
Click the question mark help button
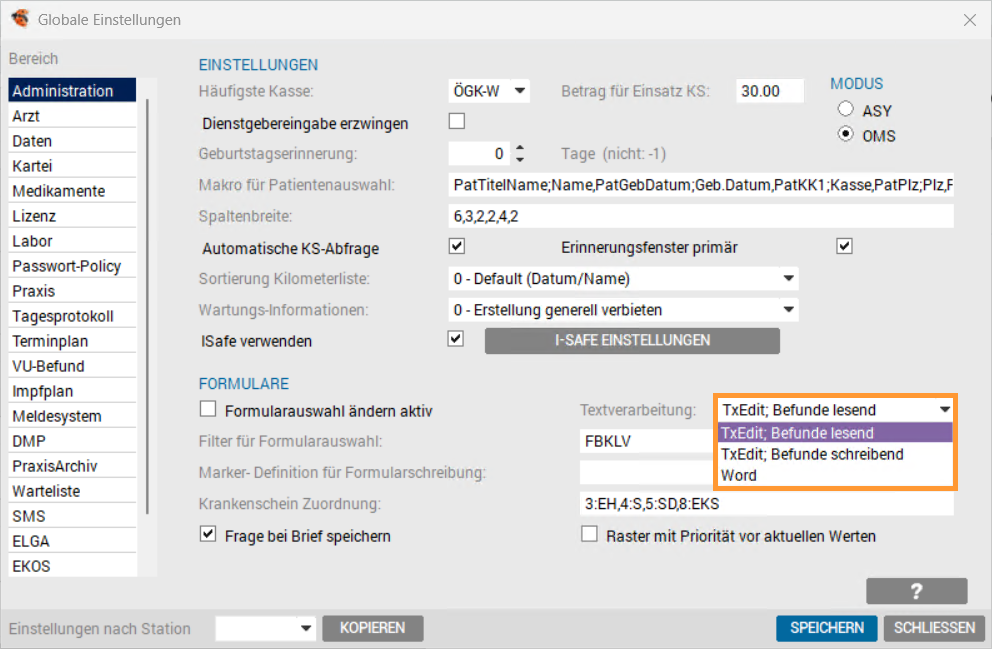click(x=916, y=591)
